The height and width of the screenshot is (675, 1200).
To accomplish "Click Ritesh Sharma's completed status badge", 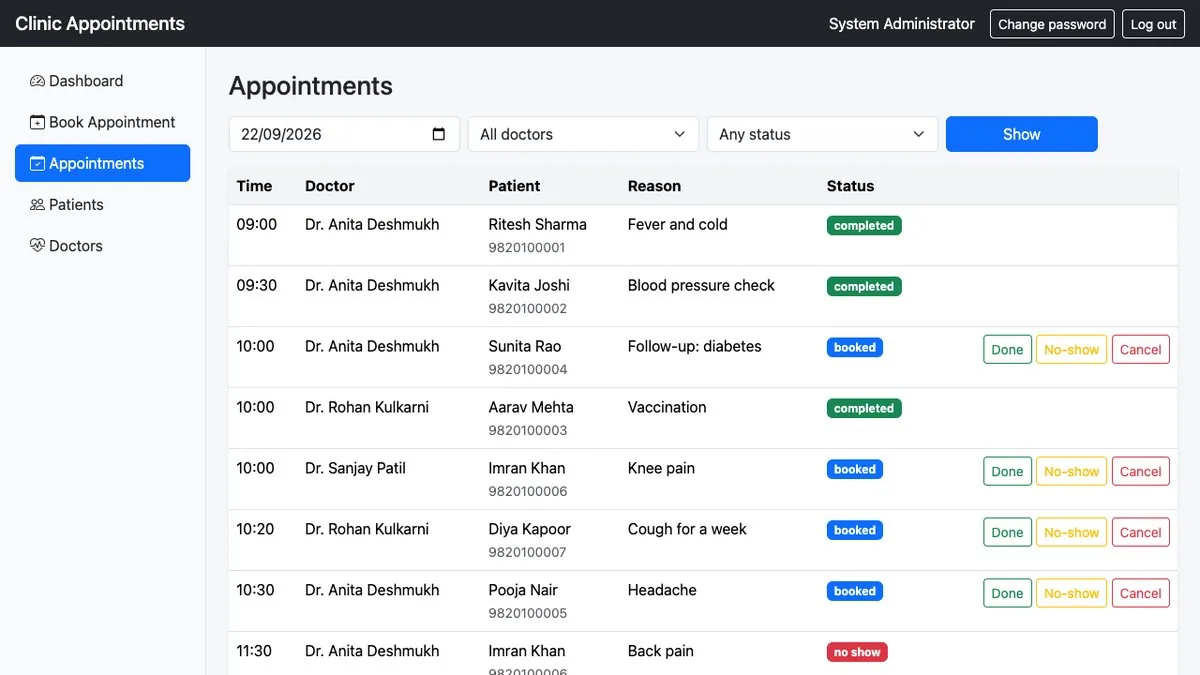I will coord(864,226).
